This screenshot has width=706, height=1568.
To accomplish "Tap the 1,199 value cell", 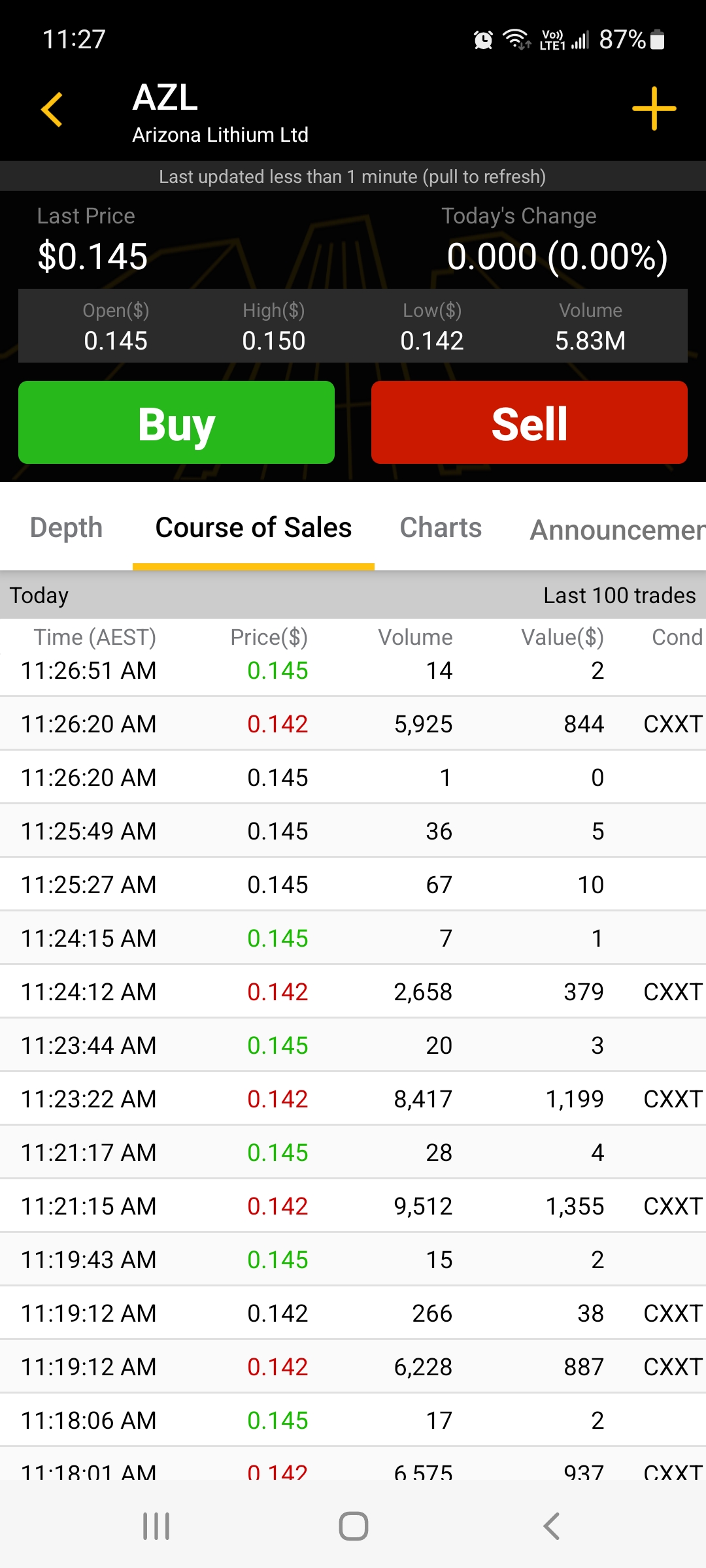I will click(575, 1099).
